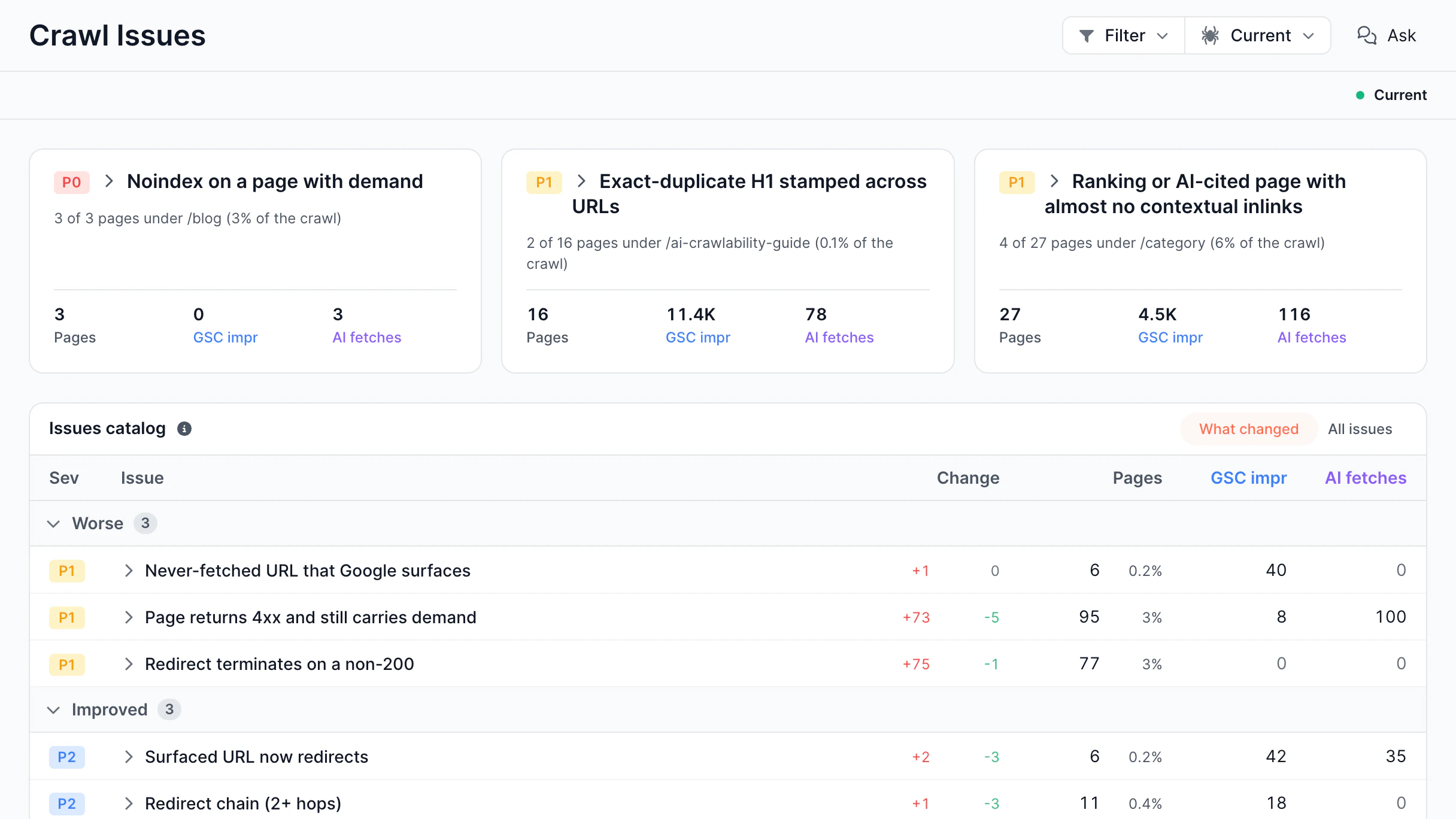Screen dimensions: 1456x819
Task: Collapse the Improved group
Action: [53, 710]
